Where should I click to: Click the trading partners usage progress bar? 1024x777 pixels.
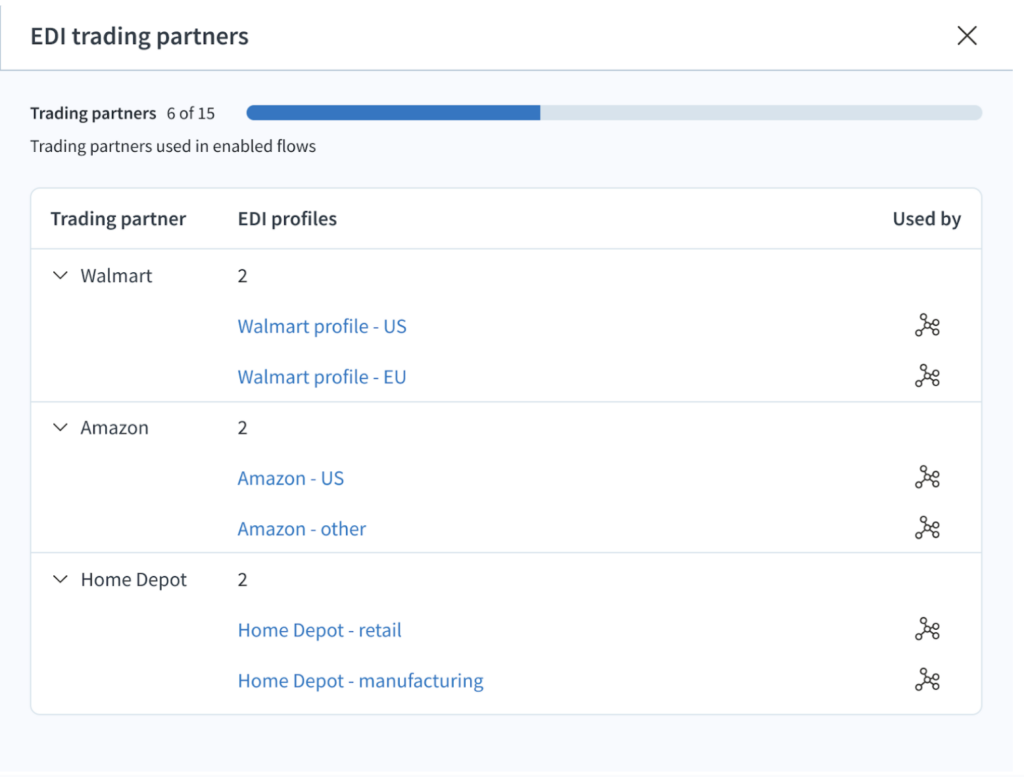(x=613, y=113)
